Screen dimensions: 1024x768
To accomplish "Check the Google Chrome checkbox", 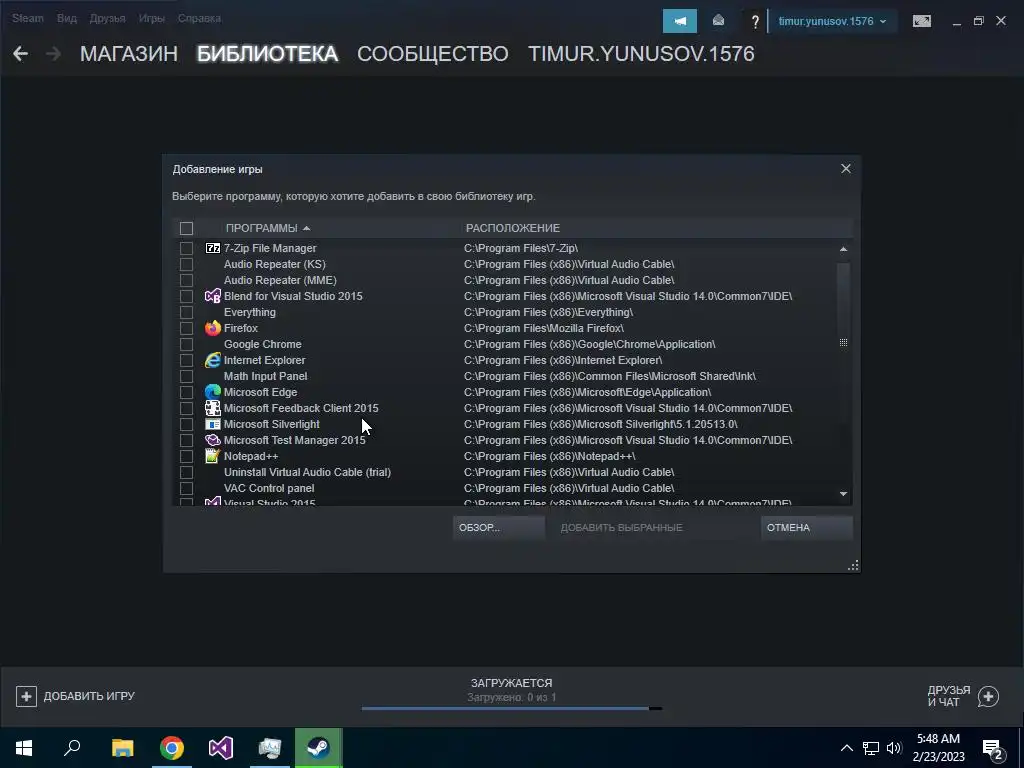I will (186, 344).
